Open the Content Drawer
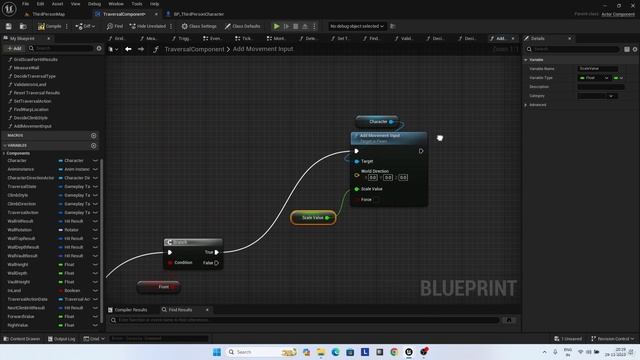This screenshot has width=640, height=360. point(22,339)
